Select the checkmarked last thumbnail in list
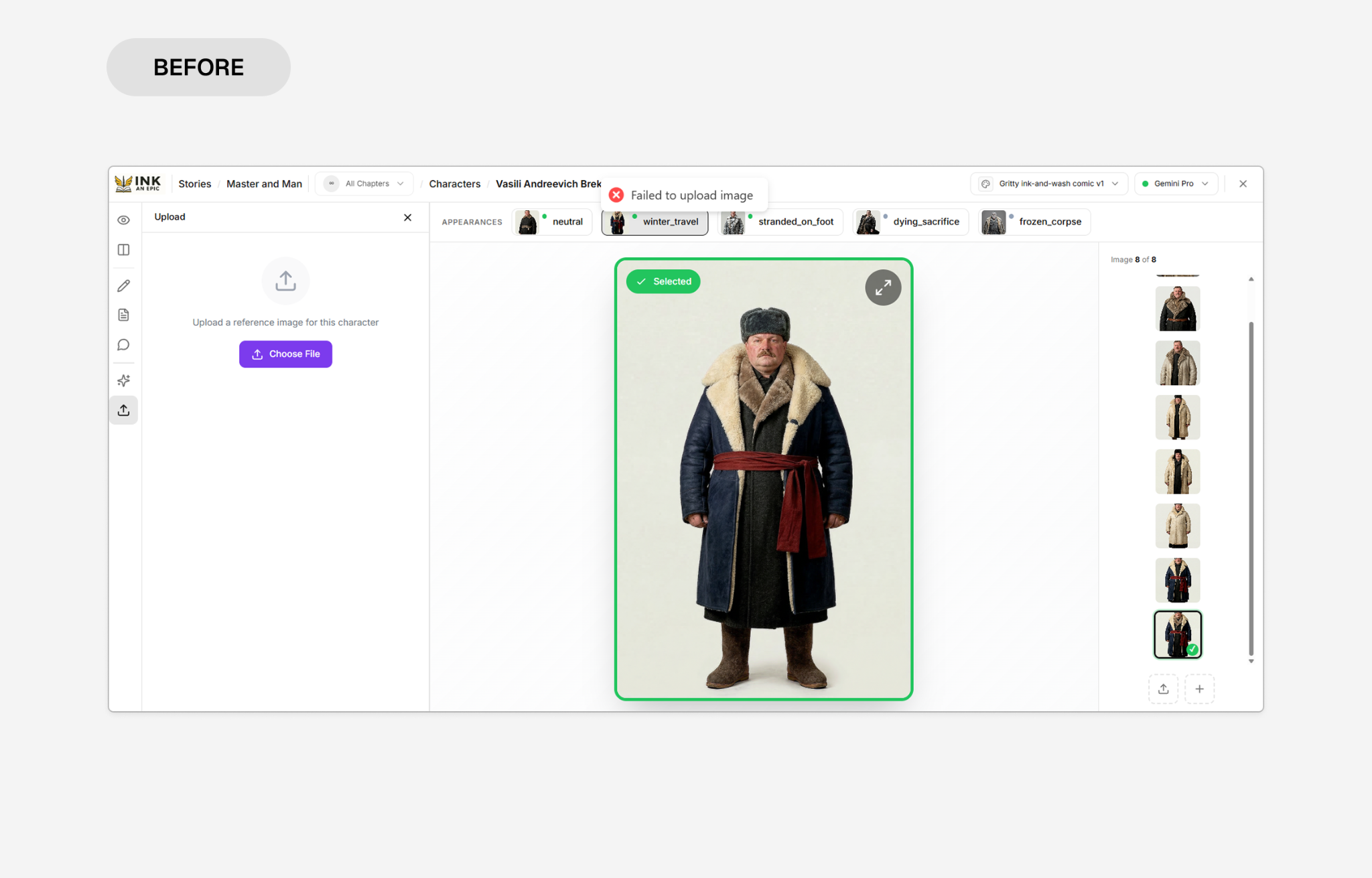 1177,634
